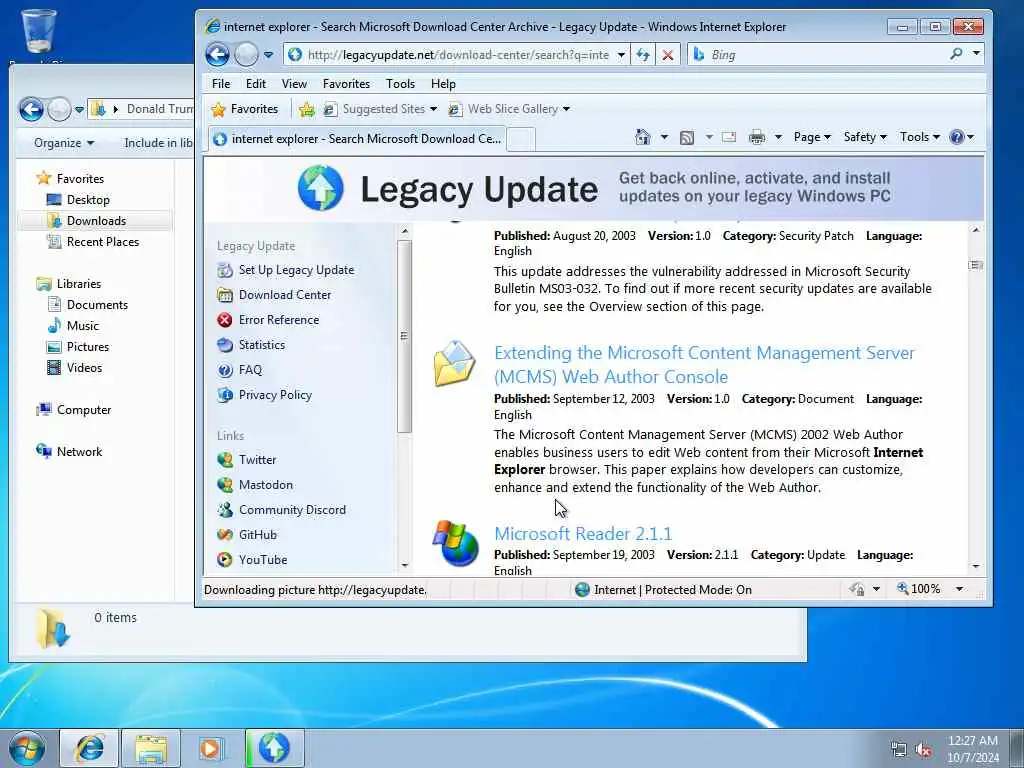The image size is (1024, 768).
Task: Select Desktop in Explorer navigation pane
Action: (x=87, y=200)
